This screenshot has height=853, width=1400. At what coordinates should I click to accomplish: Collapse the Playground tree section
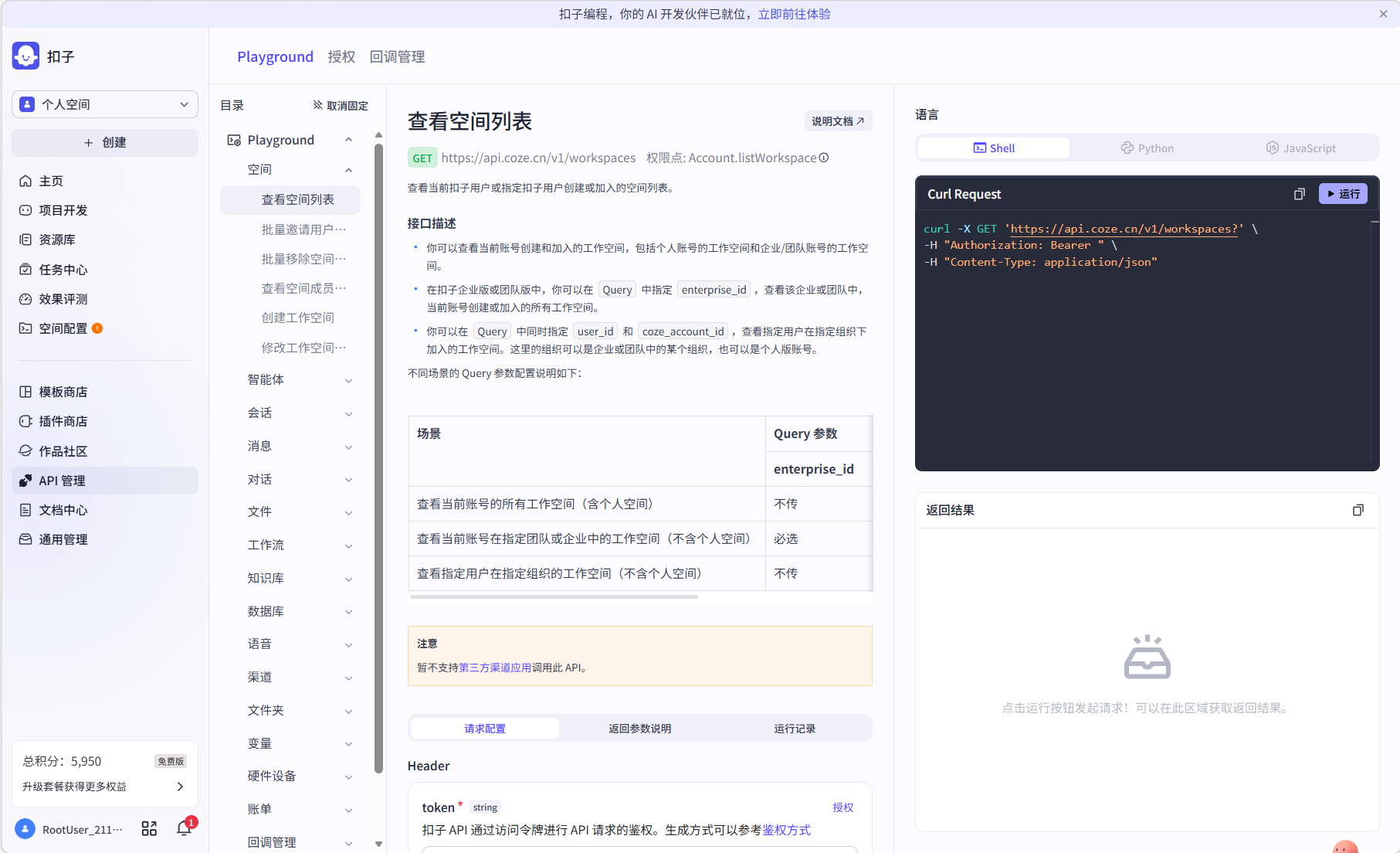point(348,140)
